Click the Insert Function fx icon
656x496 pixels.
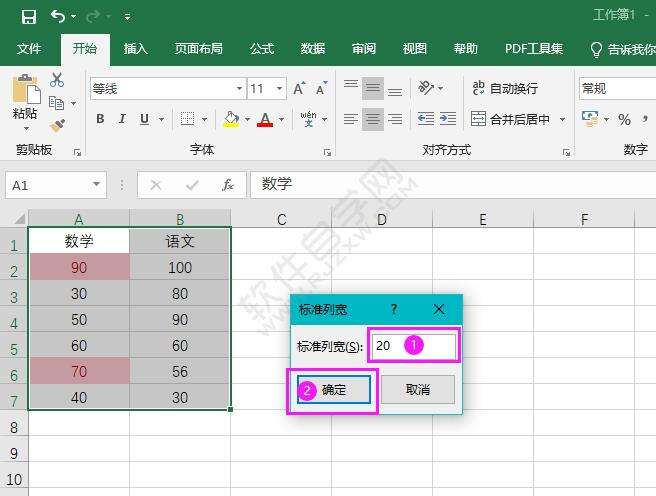tap(228, 184)
